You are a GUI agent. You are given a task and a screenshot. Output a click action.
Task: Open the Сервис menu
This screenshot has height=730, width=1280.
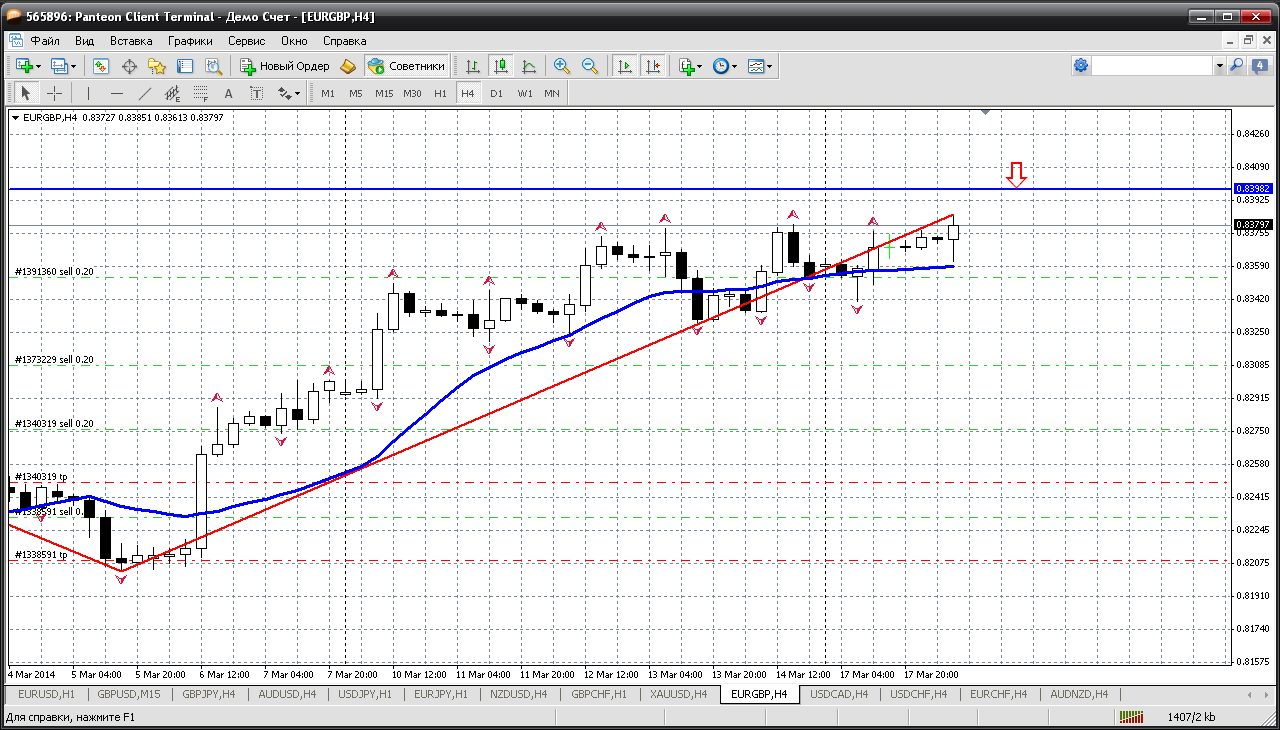246,41
